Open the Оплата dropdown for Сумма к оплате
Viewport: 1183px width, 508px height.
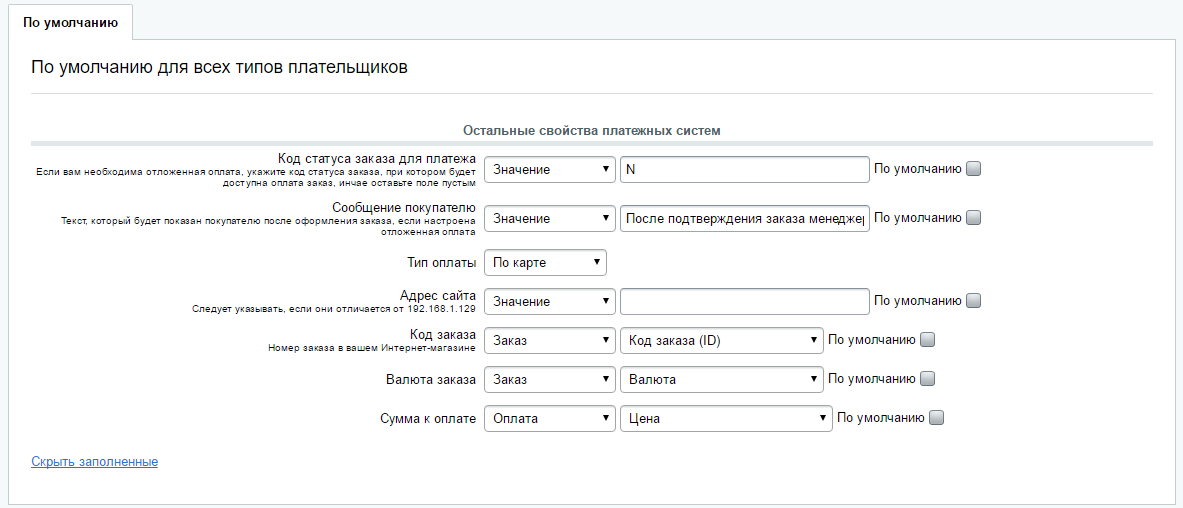pos(549,418)
